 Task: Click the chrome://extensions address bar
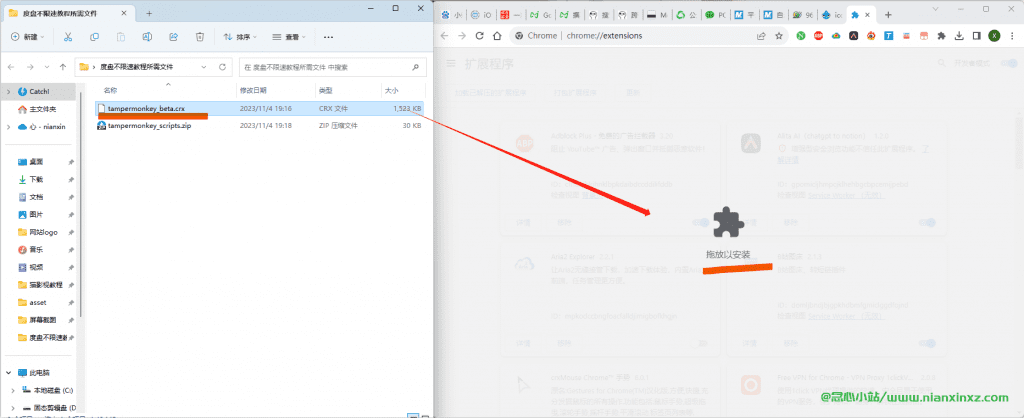(x=633, y=36)
